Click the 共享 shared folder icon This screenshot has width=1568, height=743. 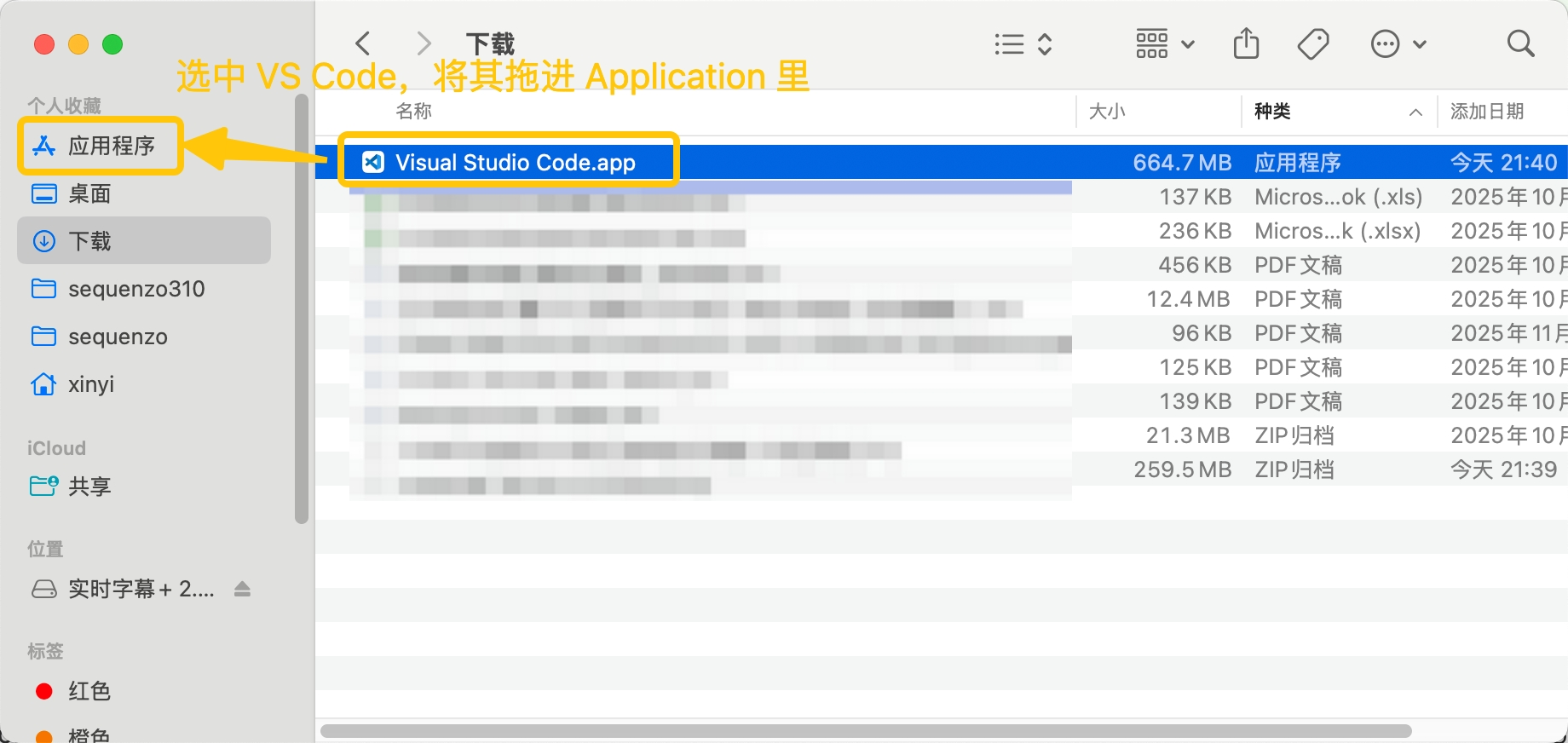(43, 487)
